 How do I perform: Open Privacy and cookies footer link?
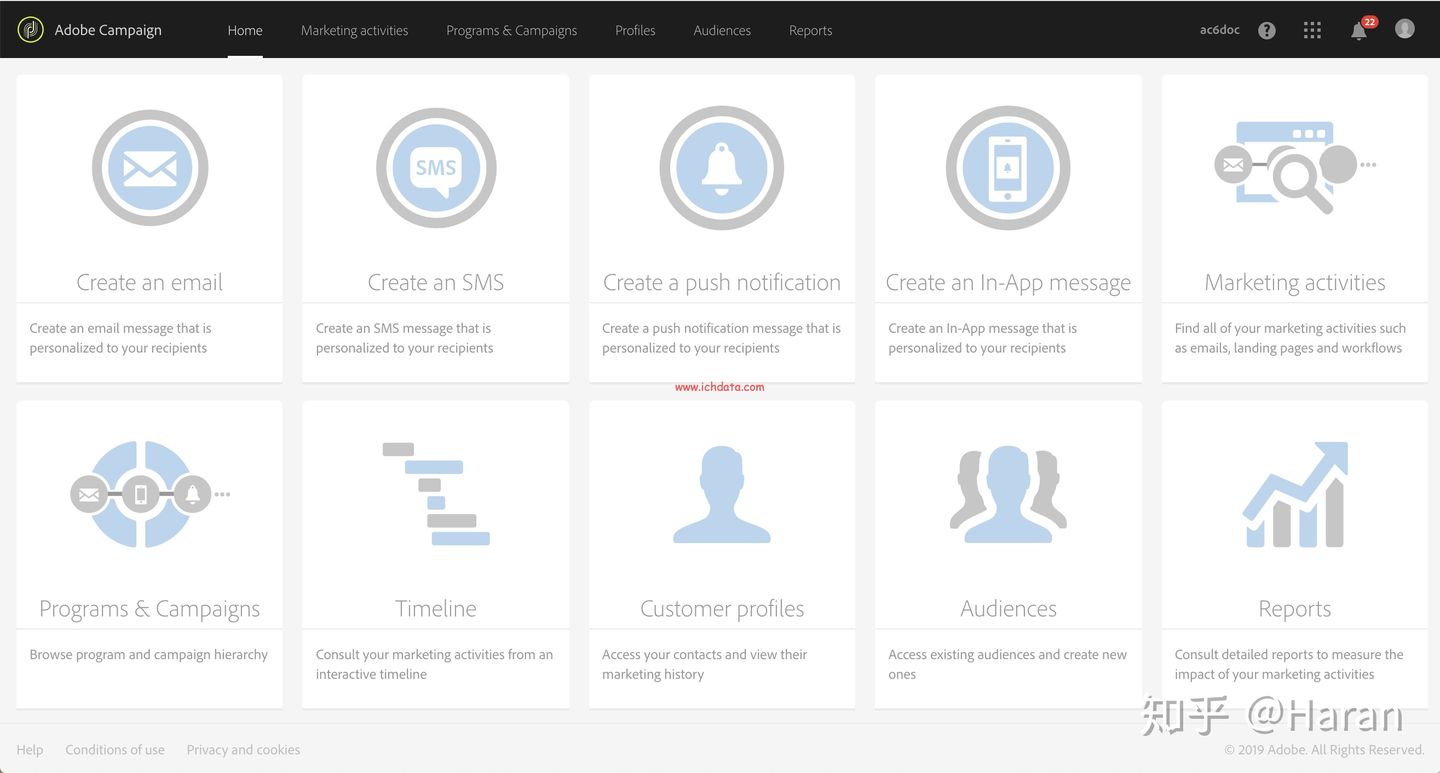(243, 749)
